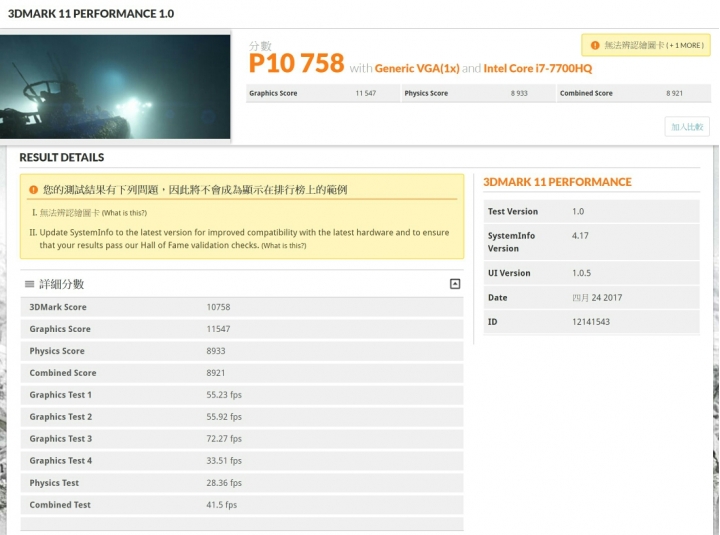Click the underwater benchmark thumbnail image

point(115,87)
